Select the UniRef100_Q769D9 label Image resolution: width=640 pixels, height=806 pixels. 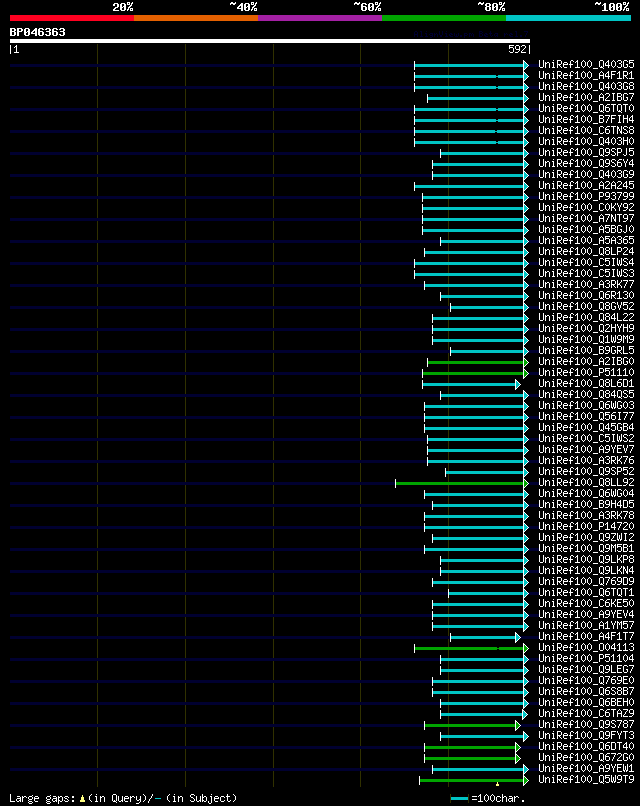586,581
